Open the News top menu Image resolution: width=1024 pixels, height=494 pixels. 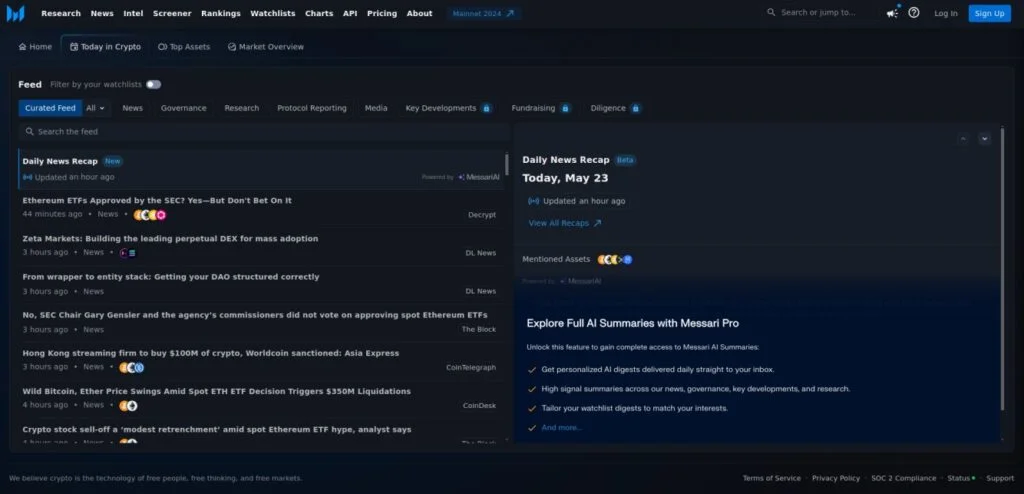[102, 13]
